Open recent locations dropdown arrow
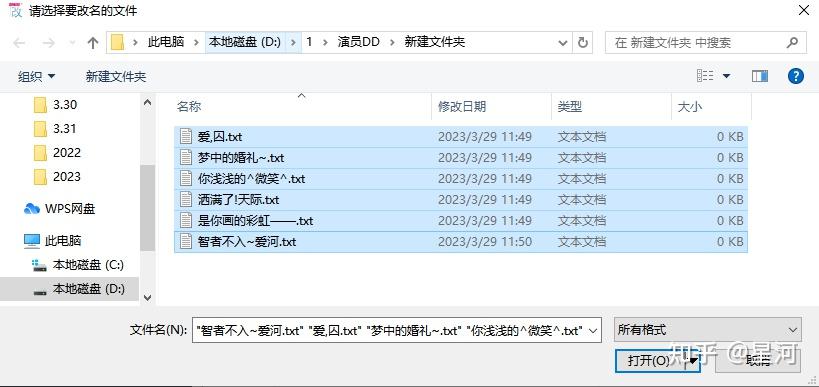Viewport: 819px width, 387px height. [x=72, y=43]
